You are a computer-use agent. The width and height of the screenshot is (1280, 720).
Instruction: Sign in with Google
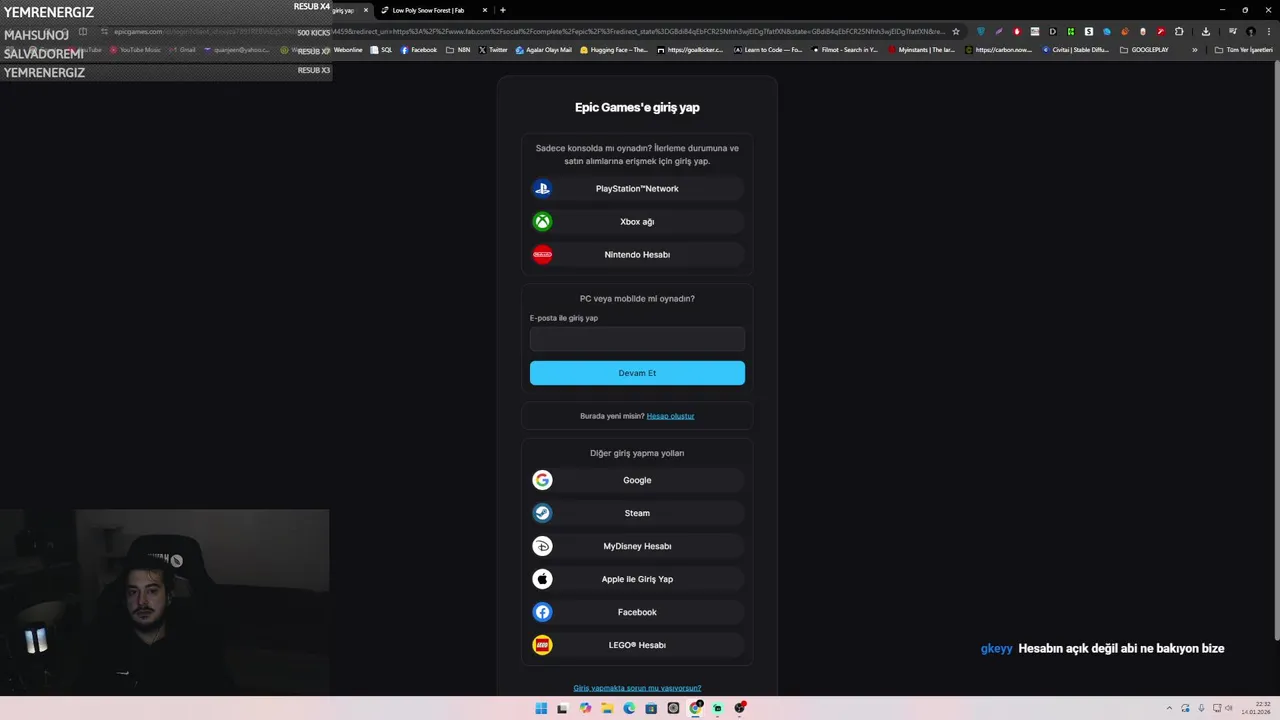tap(637, 480)
